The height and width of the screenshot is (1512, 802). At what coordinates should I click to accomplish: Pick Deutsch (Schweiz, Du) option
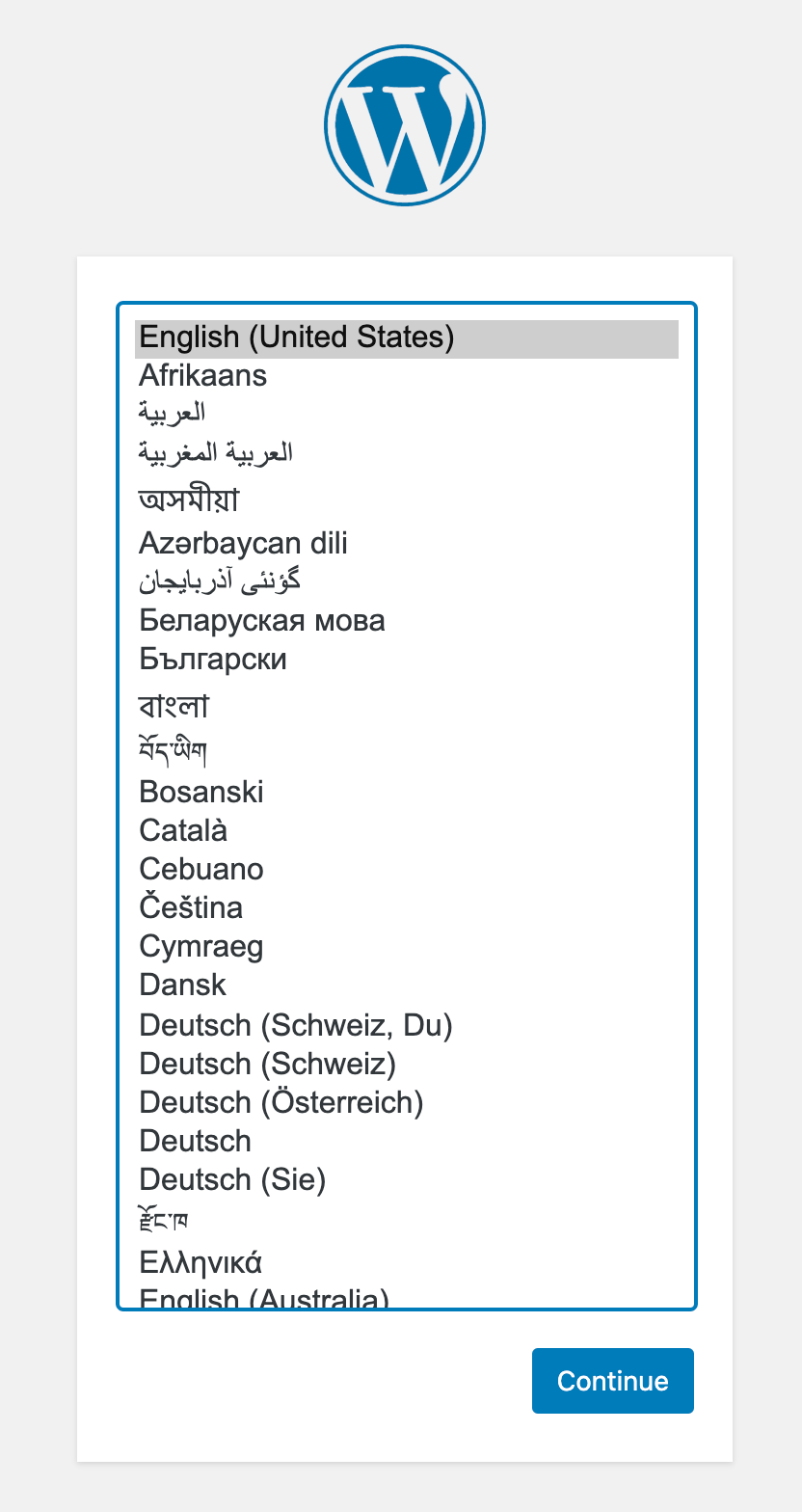(296, 1025)
